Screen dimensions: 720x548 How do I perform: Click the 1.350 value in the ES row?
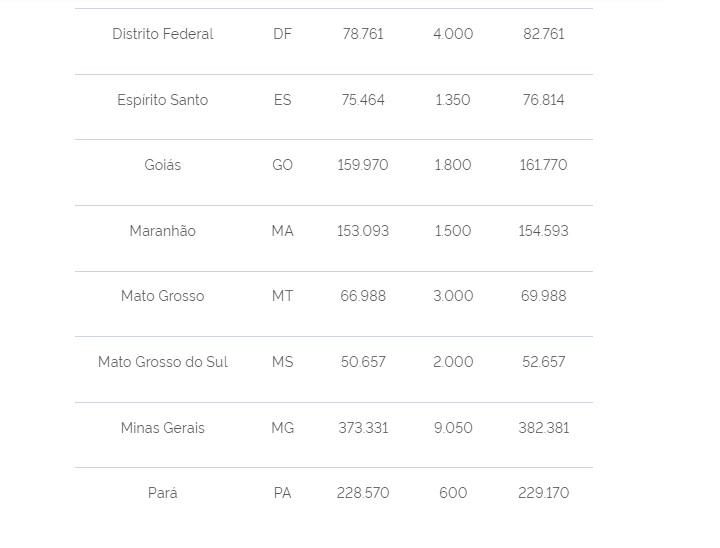coord(453,100)
